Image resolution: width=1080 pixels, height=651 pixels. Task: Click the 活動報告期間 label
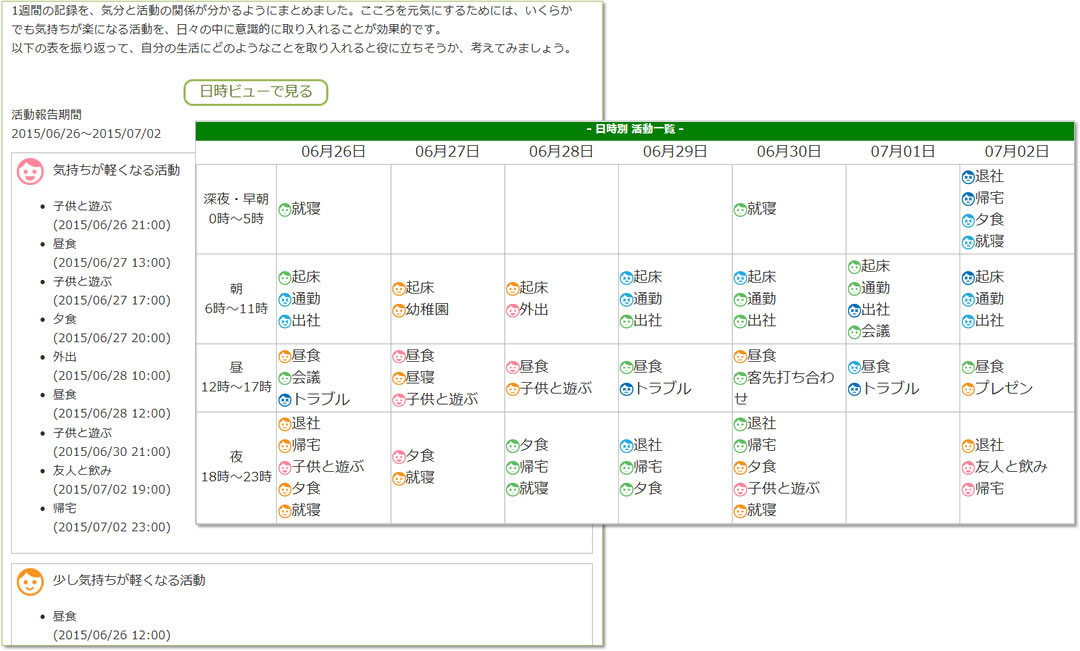pos(46,115)
